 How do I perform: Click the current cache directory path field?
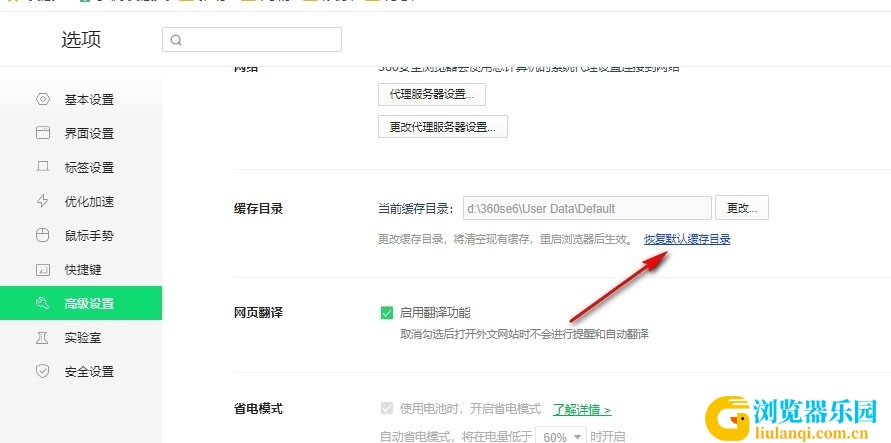pyautogui.click(x=587, y=208)
